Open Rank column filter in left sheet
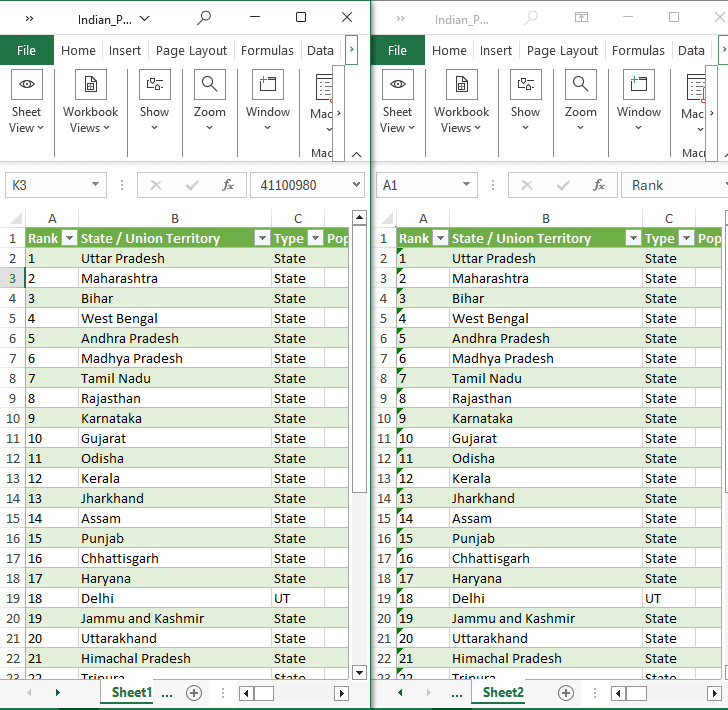Image resolution: width=728 pixels, height=710 pixels. point(69,238)
